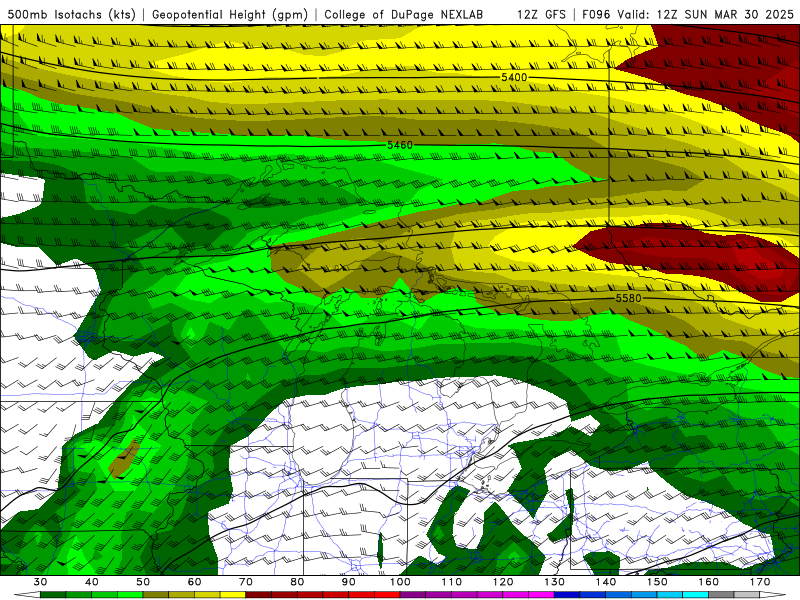Pick the bright yellow legend swatch left of 70
This screenshot has width=800, height=600.
pos(233,595)
